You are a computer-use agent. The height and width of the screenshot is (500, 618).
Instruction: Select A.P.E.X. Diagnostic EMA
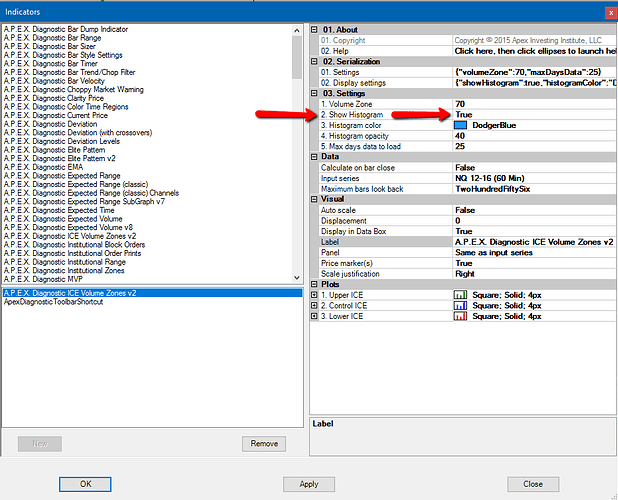pos(43,167)
